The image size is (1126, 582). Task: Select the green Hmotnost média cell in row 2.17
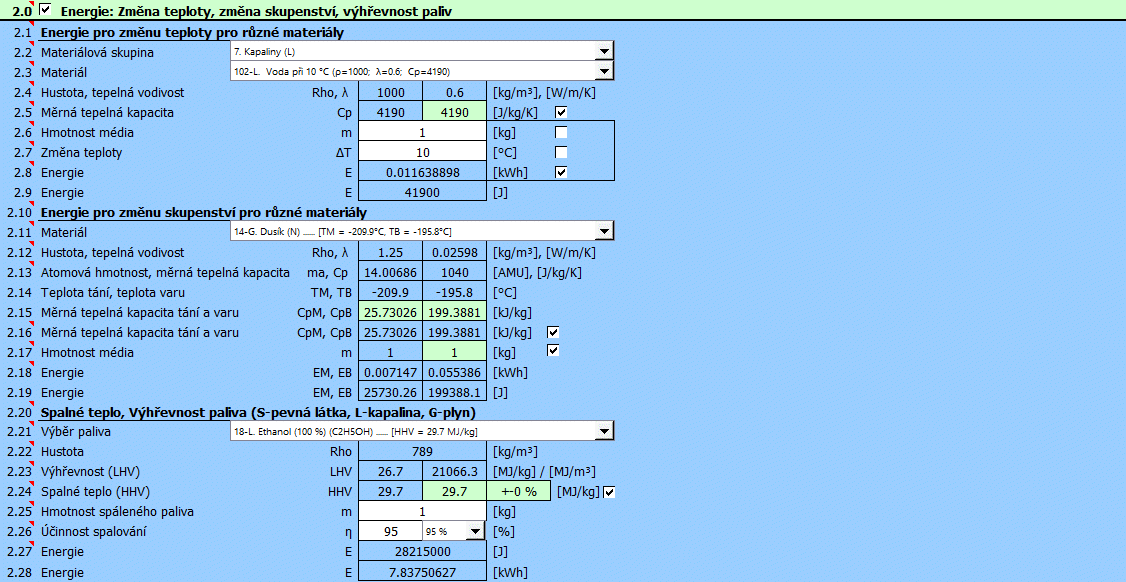[x=454, y=352]
